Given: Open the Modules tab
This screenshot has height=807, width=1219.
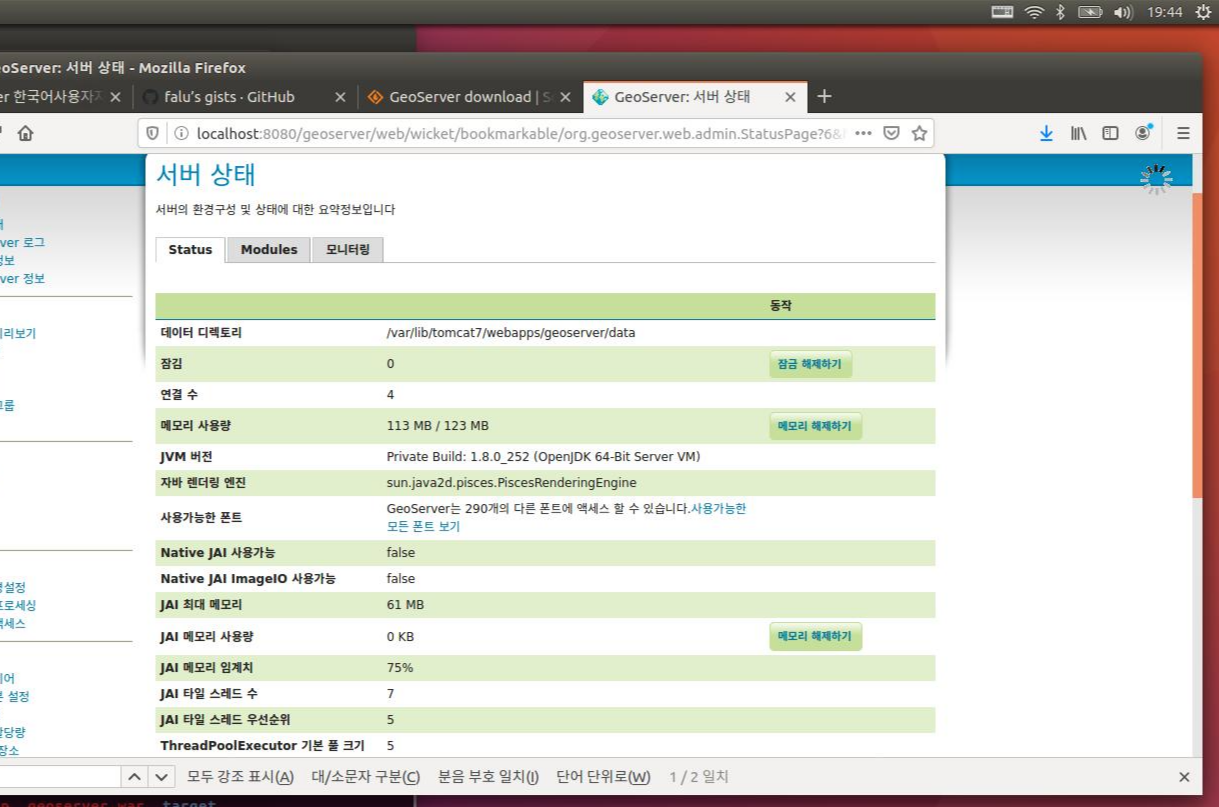Looking at the screenshot, I should pos(269,250).
